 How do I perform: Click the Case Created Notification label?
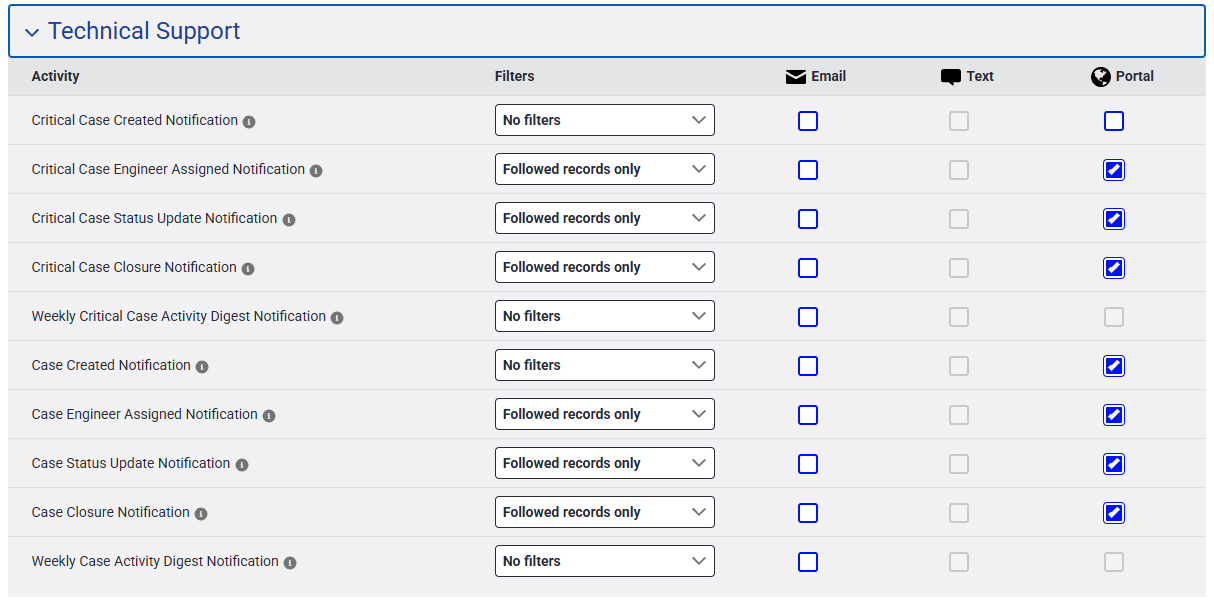tap(111, 365)
